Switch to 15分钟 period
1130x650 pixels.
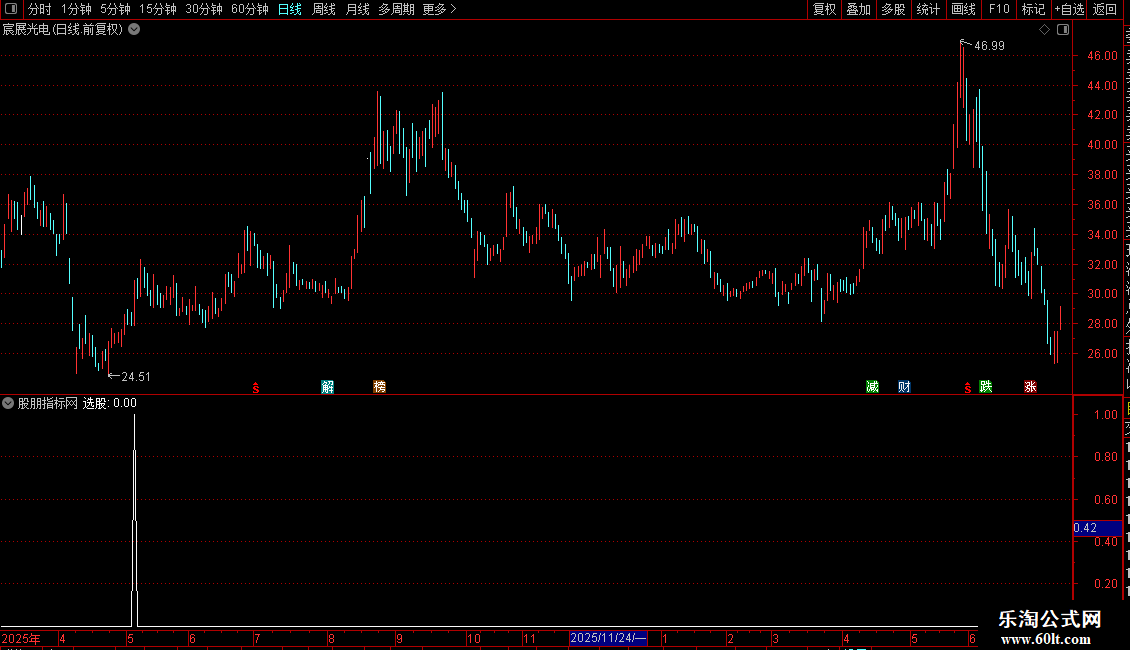point(158,9)
